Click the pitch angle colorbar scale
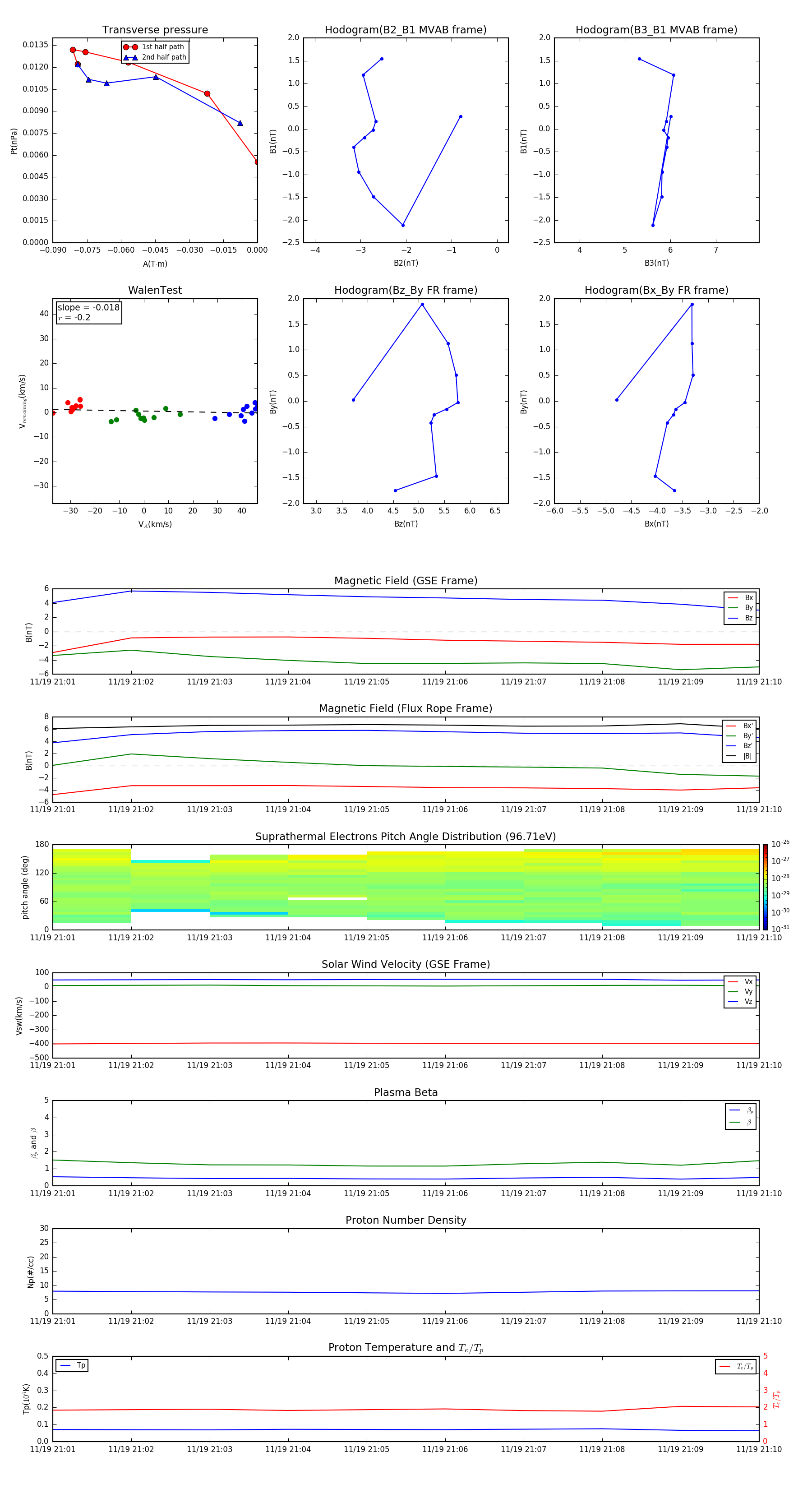The image size is (812, 1489). (x=765, y=887)
